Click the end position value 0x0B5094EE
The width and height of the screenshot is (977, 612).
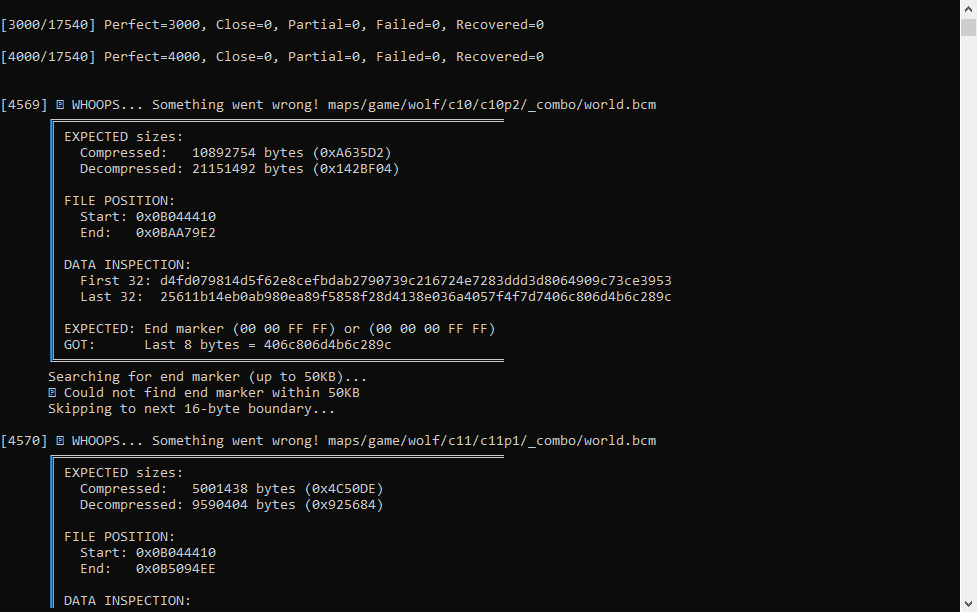[x=175, y=569]
